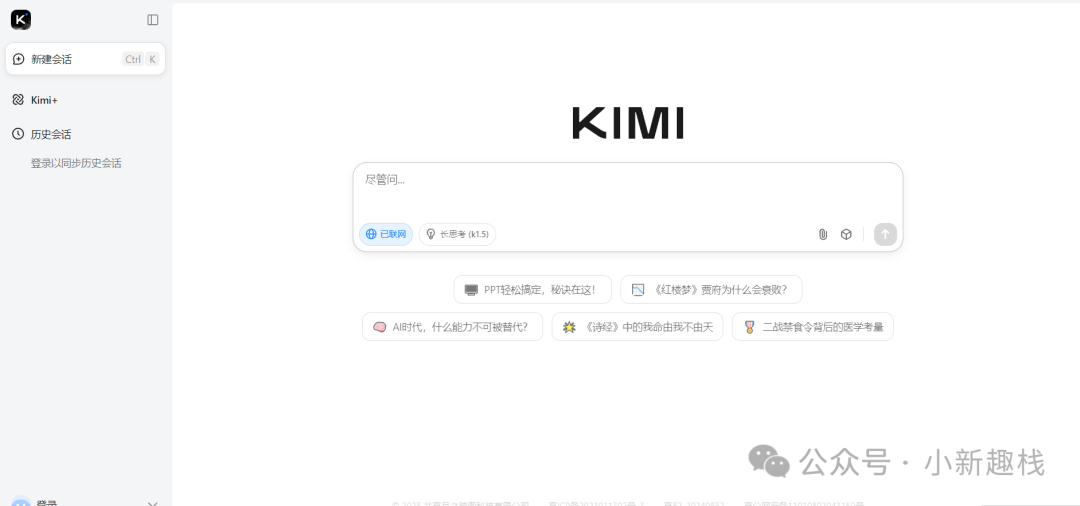Select suggestion PPT轻松搞定，秘诀在这!
The image size is (1080, 506).
pyautogui.click(x=532, y=290)
